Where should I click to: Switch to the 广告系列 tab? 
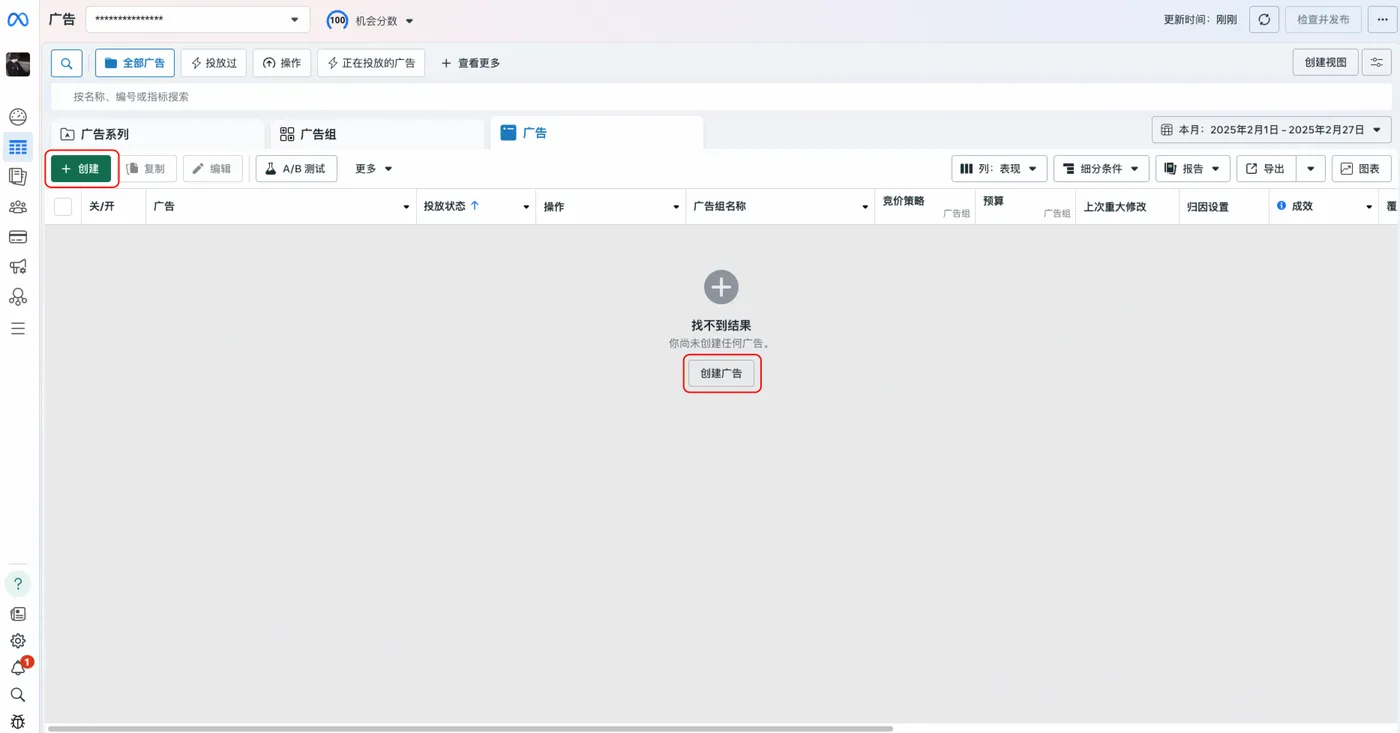pyautogui.click(x=158, y=134)
